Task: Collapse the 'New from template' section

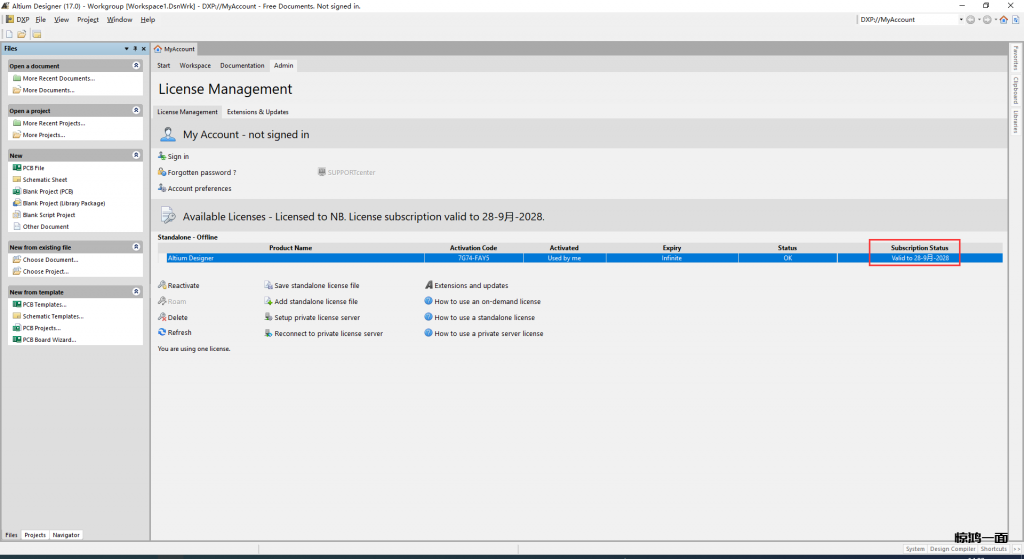Action: pos(136,292)
